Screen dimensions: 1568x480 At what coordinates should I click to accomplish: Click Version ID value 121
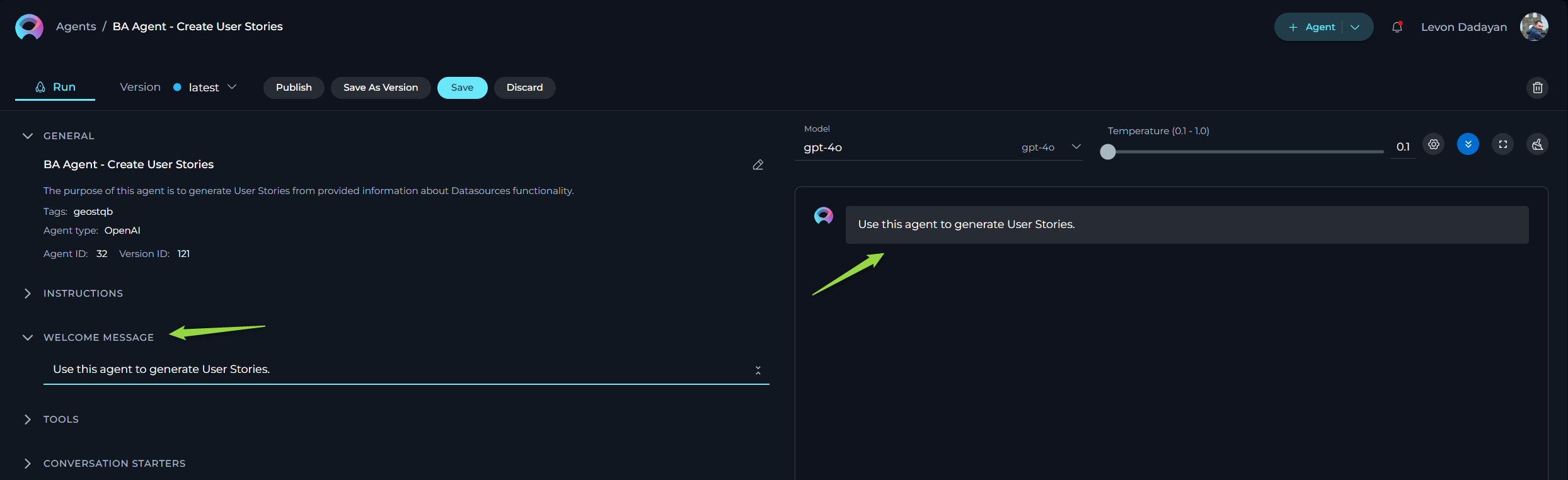point(183,254)
